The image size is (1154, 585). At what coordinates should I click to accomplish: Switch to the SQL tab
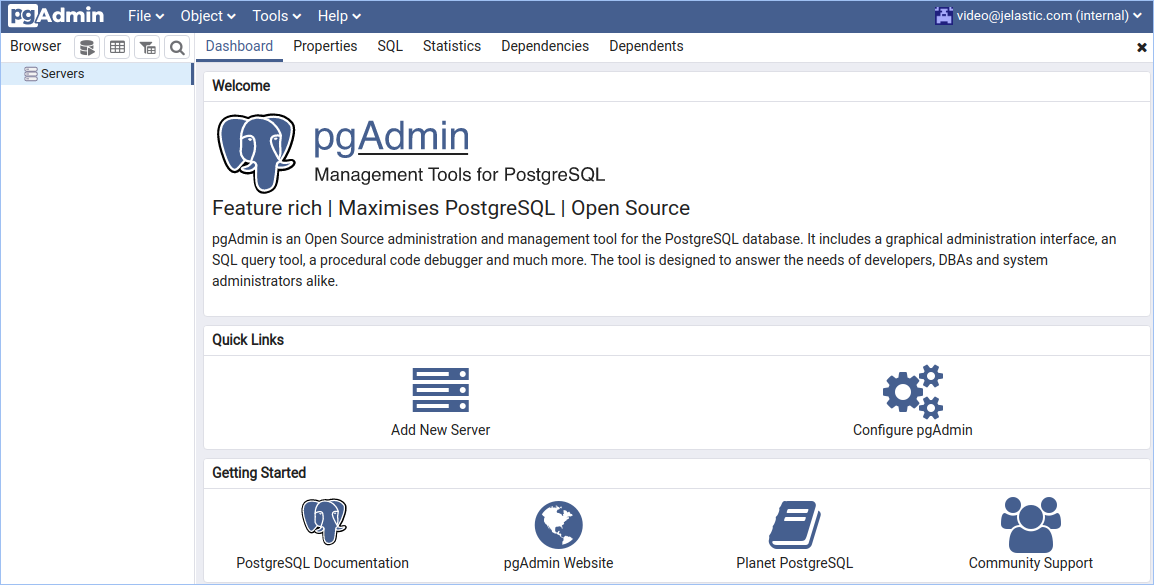tap(390, 46)
